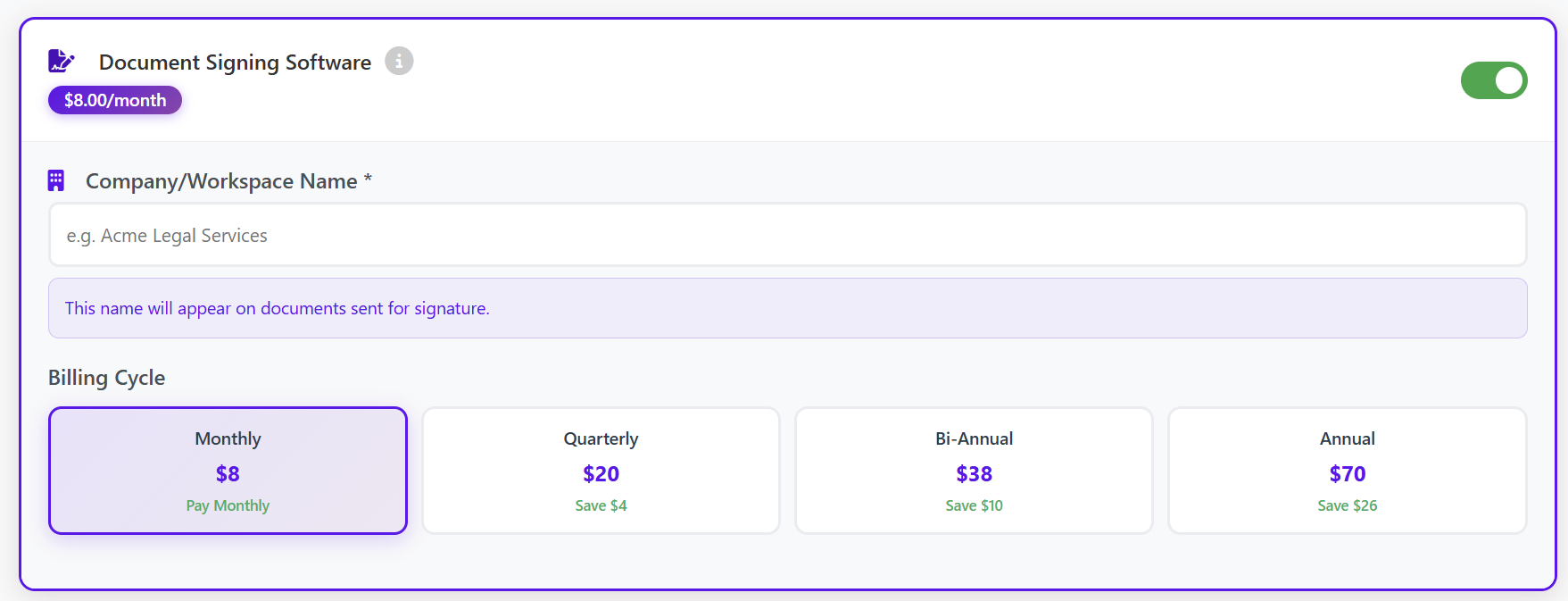Toggle off the Document Signing Software switch
Screen dimensions: 1568x601
1493,80
